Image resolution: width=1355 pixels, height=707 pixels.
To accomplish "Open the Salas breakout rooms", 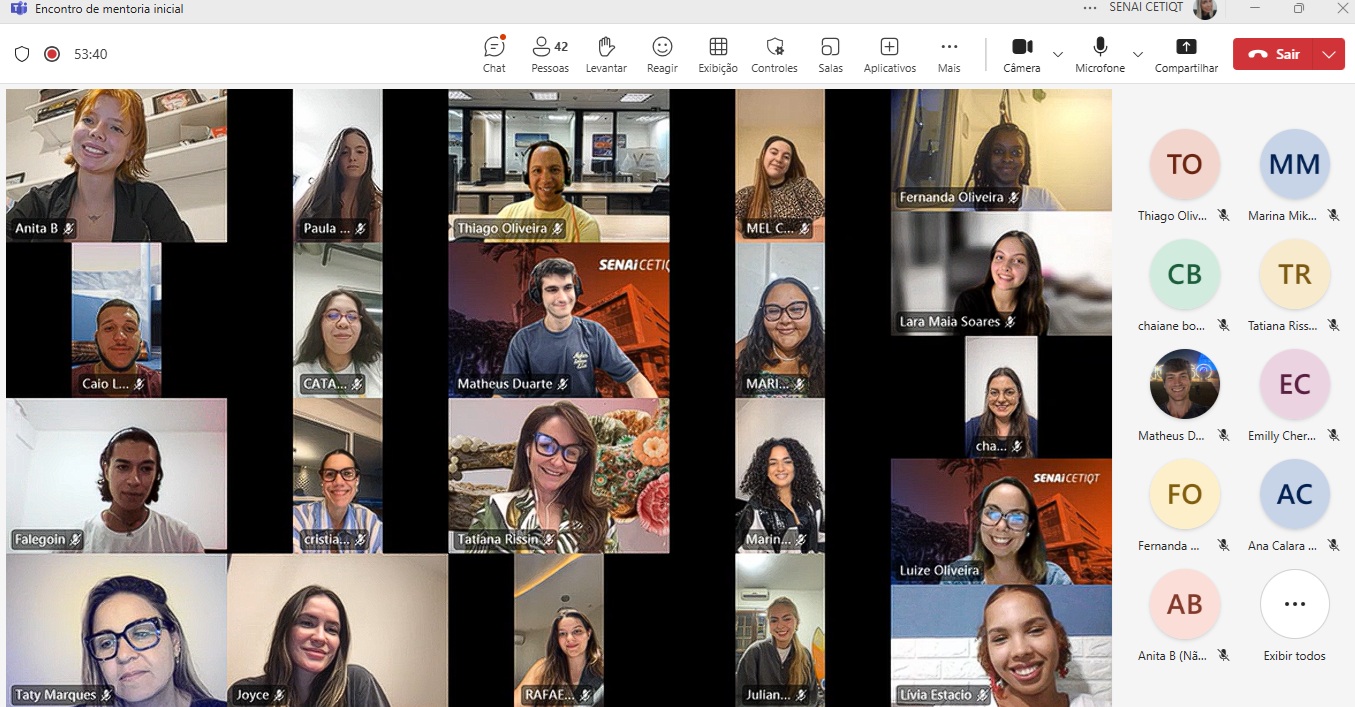I will 830,54.
